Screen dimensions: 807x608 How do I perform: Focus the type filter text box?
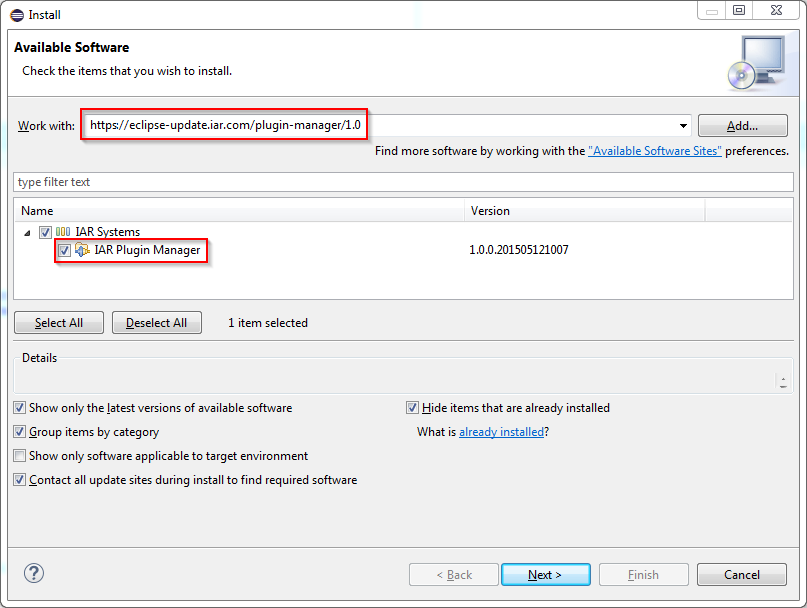(x=403, y=182)
